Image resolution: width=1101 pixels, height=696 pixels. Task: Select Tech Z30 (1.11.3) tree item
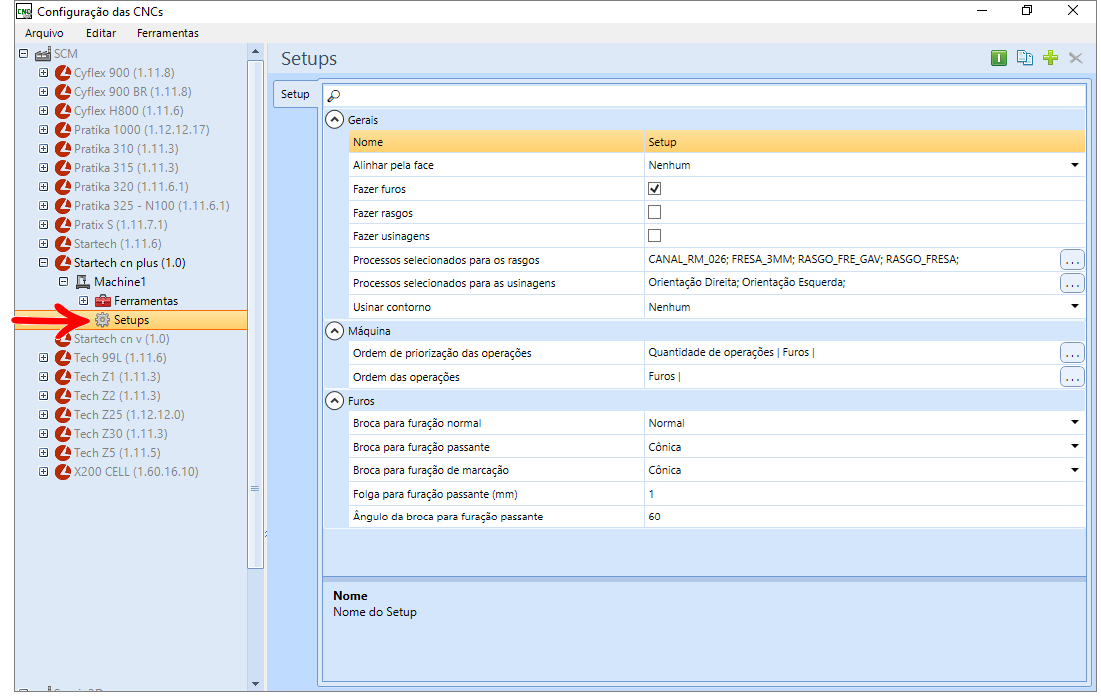point(120,433)
